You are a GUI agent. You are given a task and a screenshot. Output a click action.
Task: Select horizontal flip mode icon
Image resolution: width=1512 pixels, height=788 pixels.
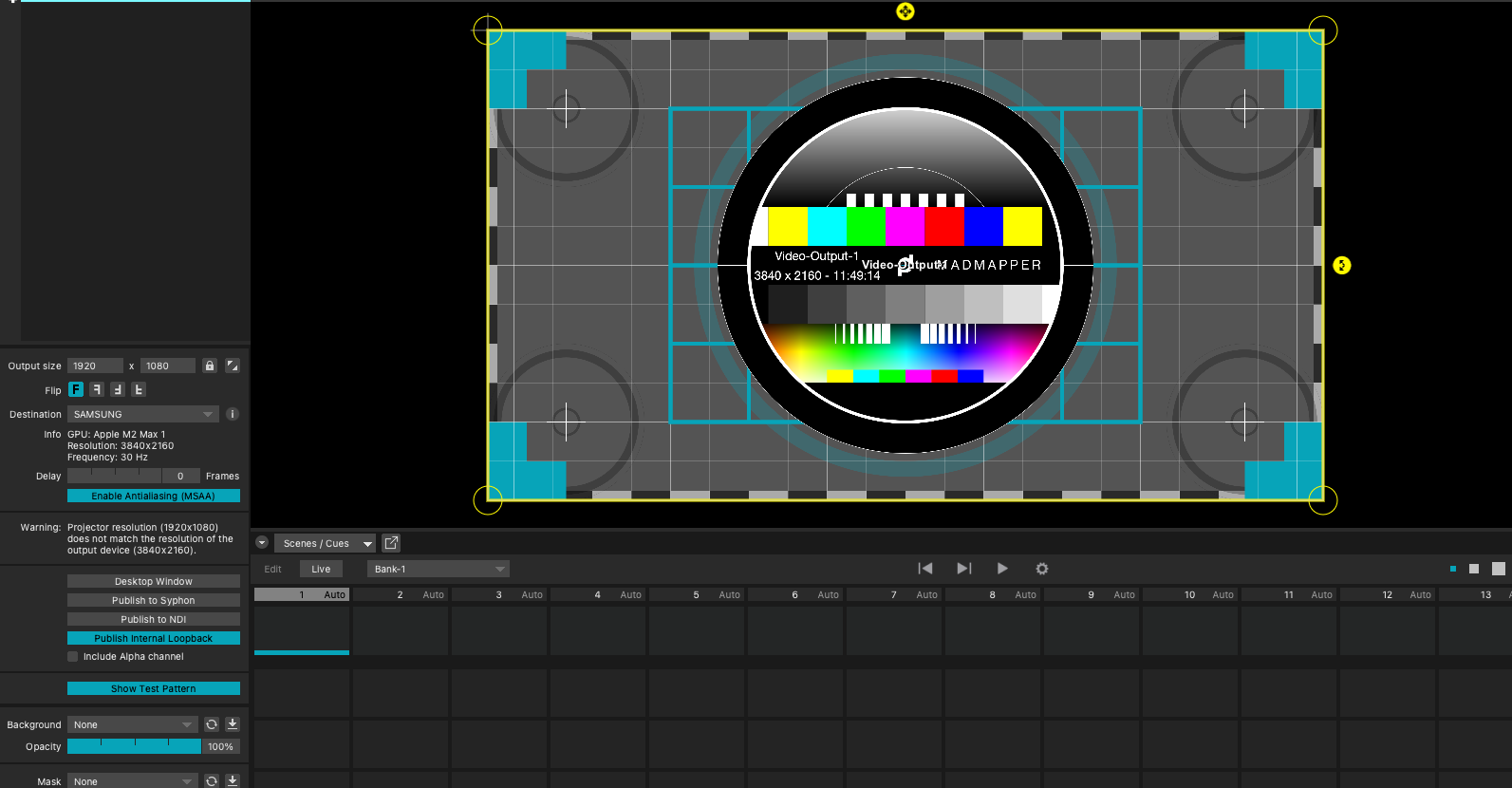tap(97, 389)
